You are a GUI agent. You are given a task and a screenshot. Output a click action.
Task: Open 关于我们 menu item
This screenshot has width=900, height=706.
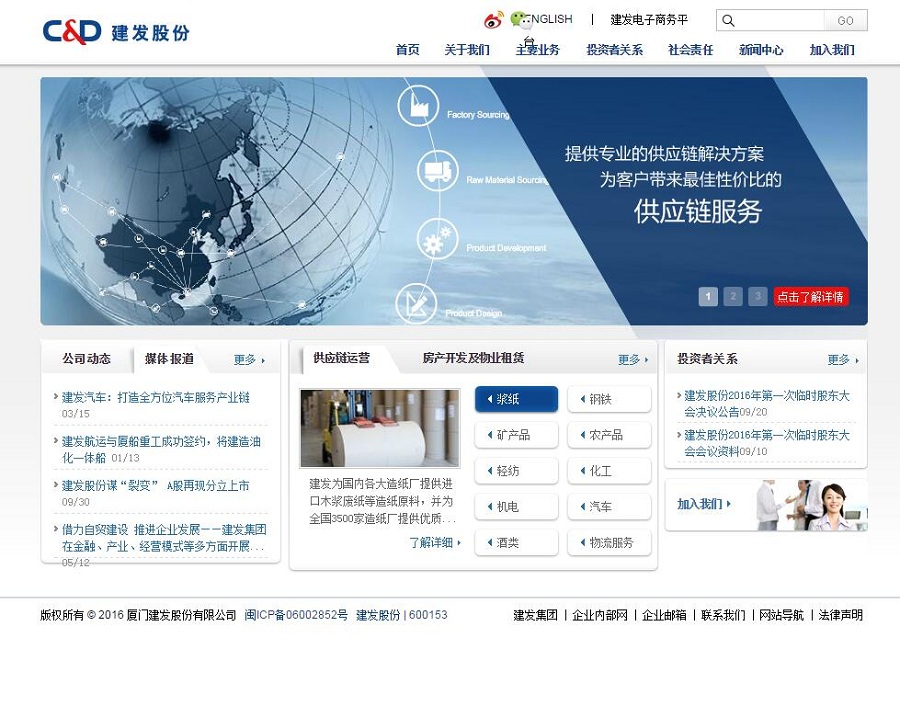[x=467, y=50]
